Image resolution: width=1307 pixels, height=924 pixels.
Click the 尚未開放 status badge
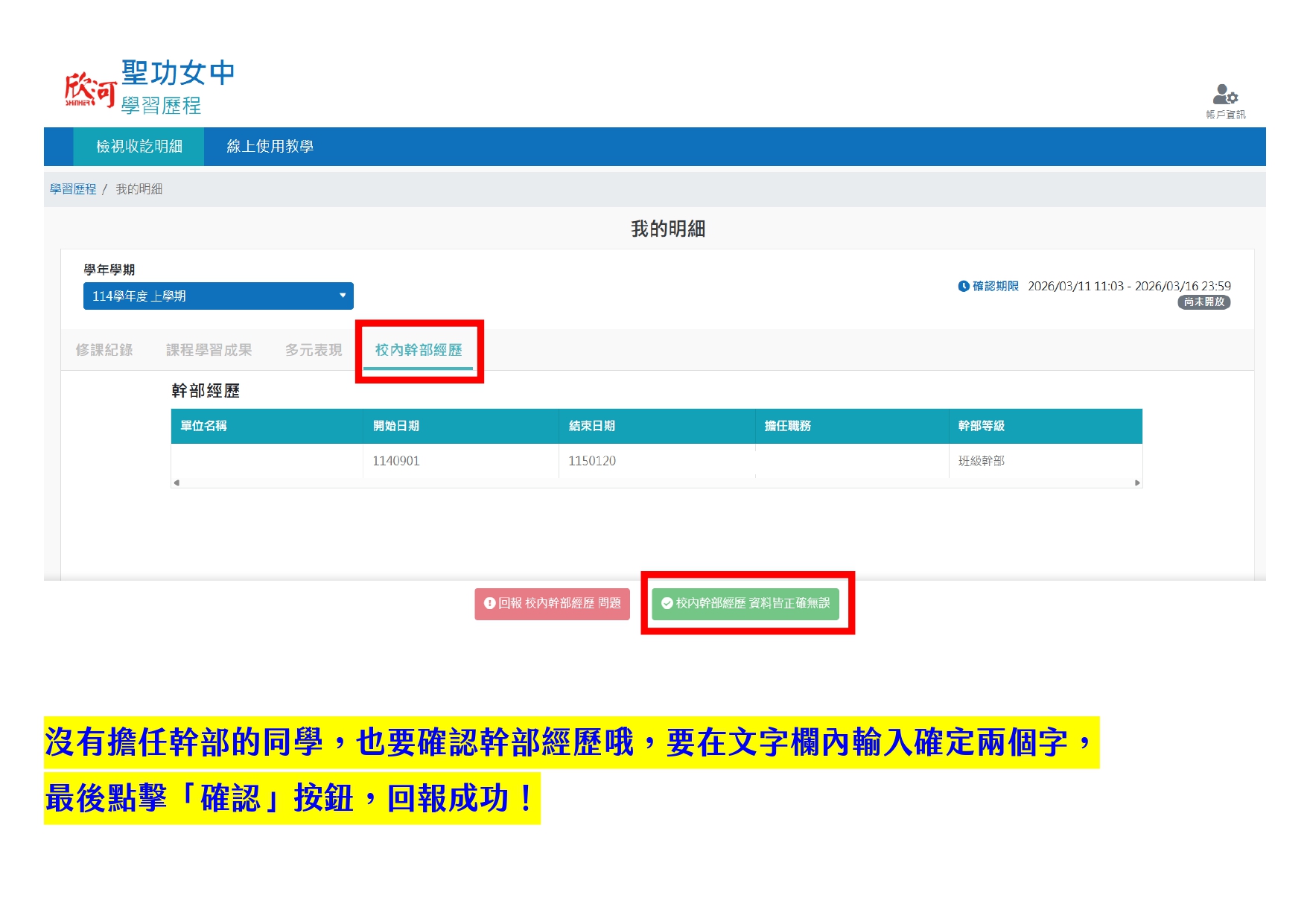1203,302
